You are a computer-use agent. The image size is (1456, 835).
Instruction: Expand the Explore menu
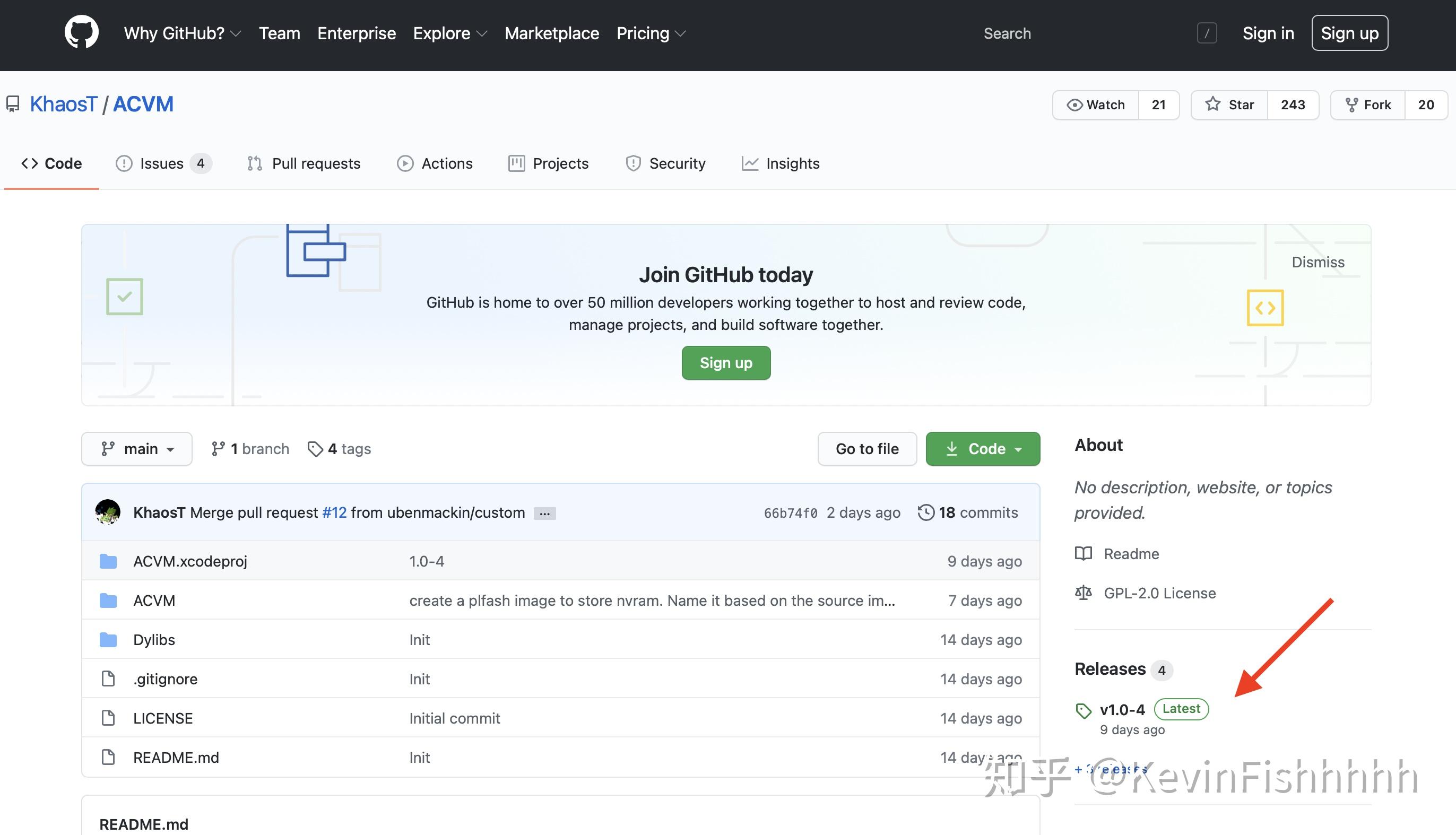[x=450, y=33]
